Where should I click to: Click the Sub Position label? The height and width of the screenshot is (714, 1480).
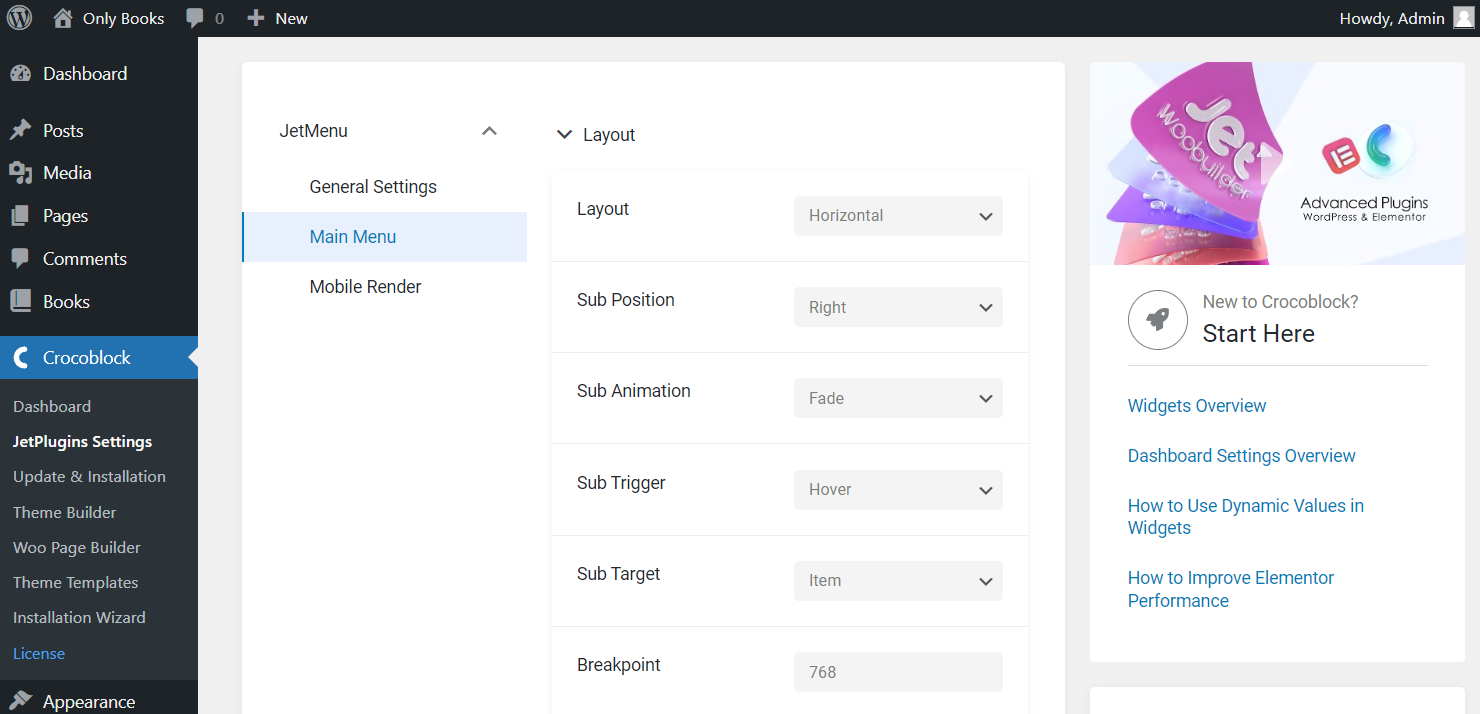tap(626, 300)
